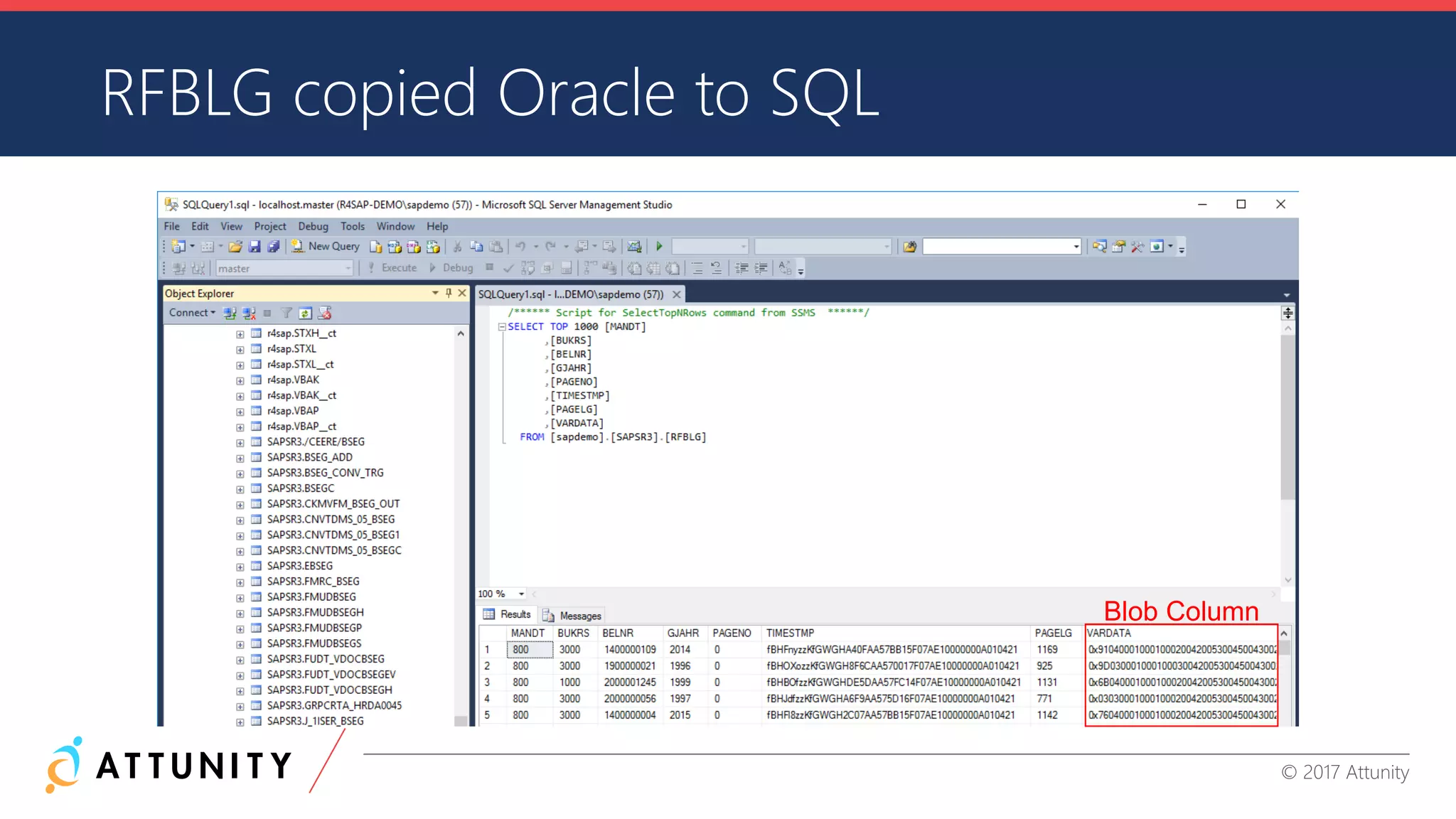This screenshot has height=819, width=1456.
Task: Click the green Start play icon
Action: tap(659, 247)
